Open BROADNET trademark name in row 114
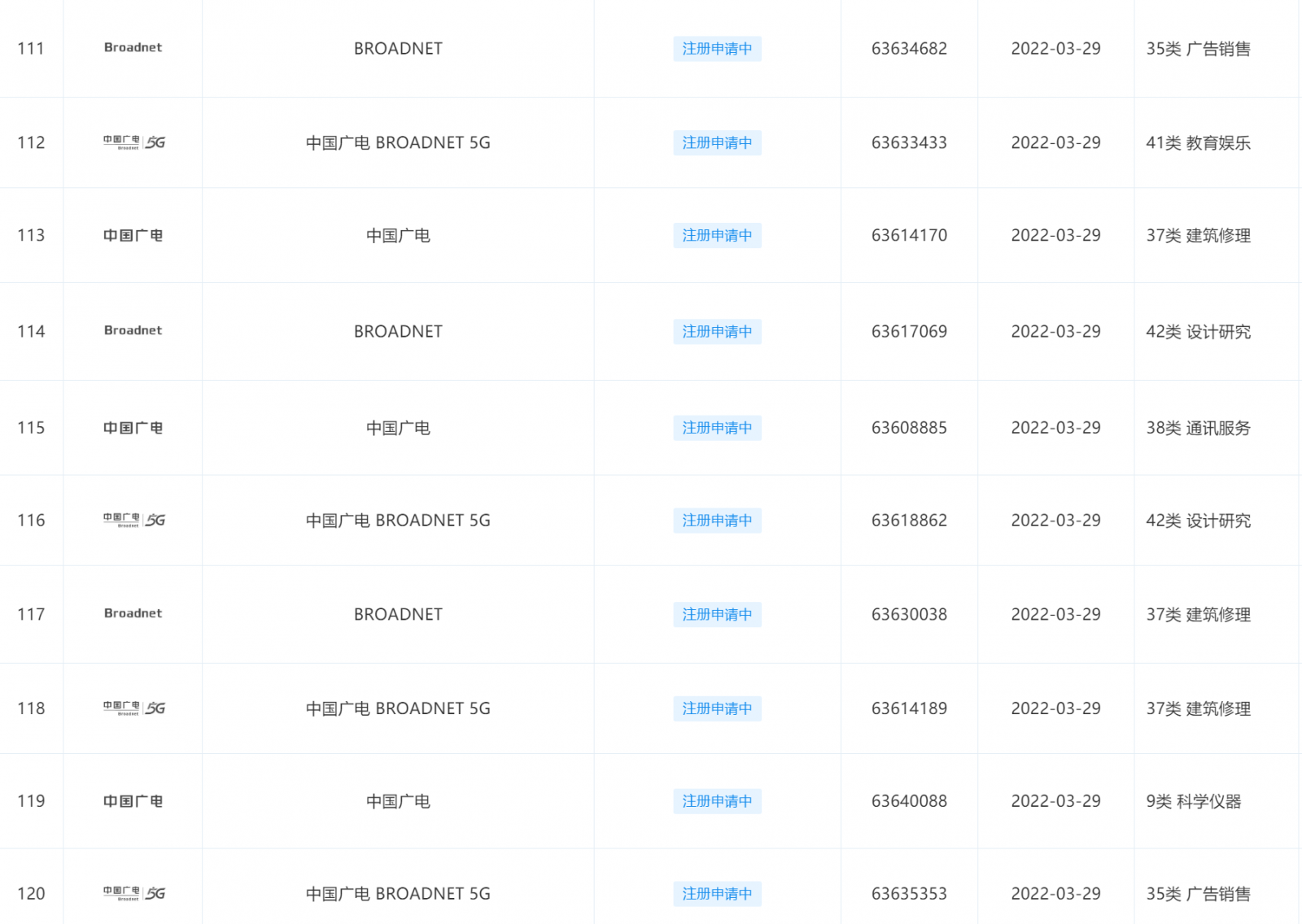Screen dimensions: 1302x924 [x=398, y=331]
